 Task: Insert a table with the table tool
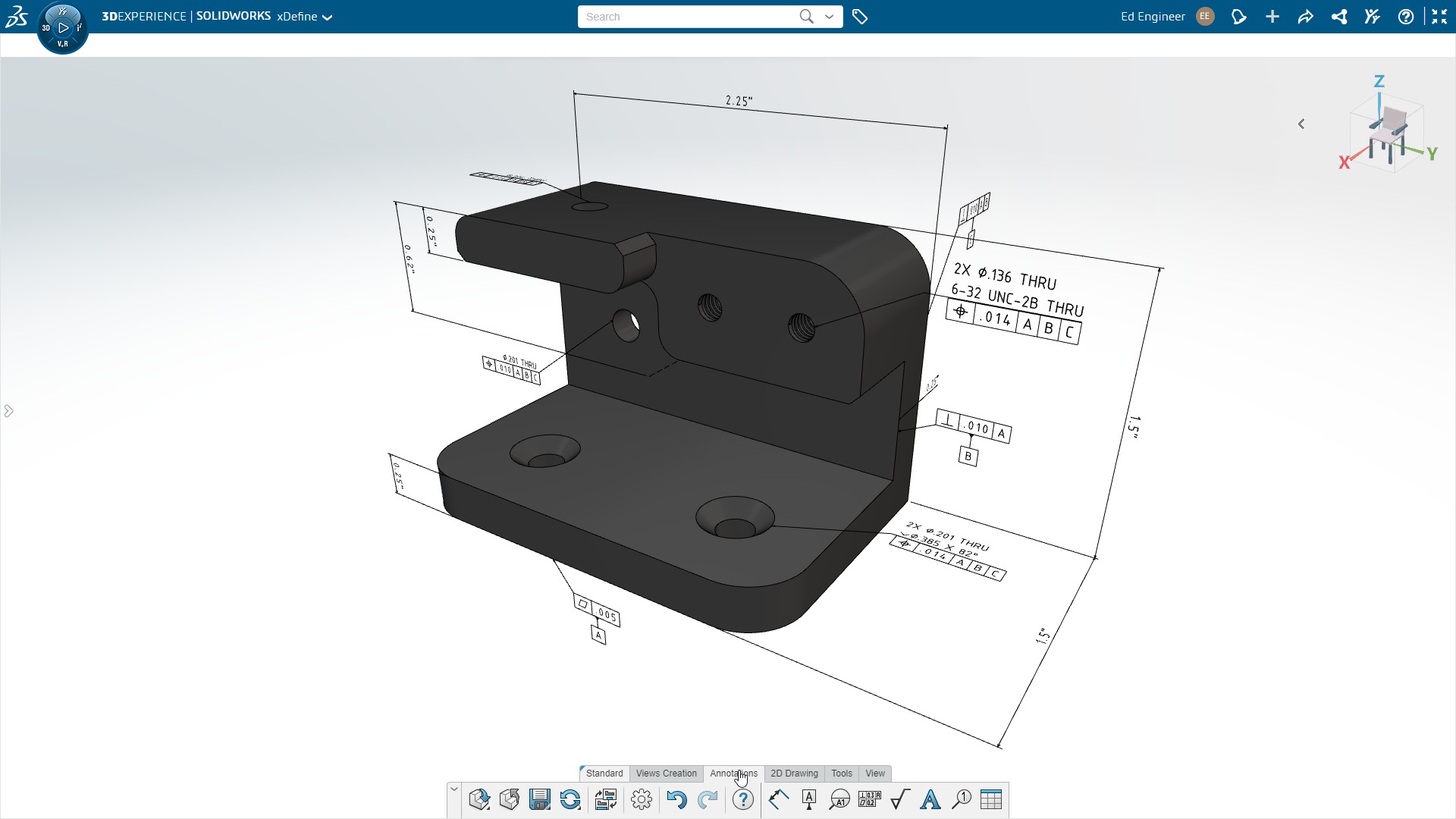pyautogui.click(x=992, y=799)
